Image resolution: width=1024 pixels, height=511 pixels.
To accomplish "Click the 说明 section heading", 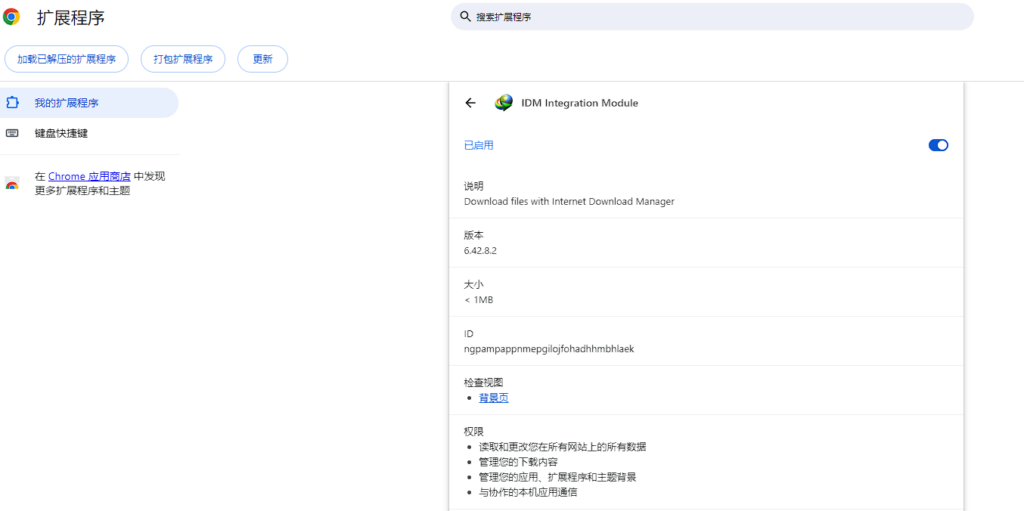I will [473, 186].
